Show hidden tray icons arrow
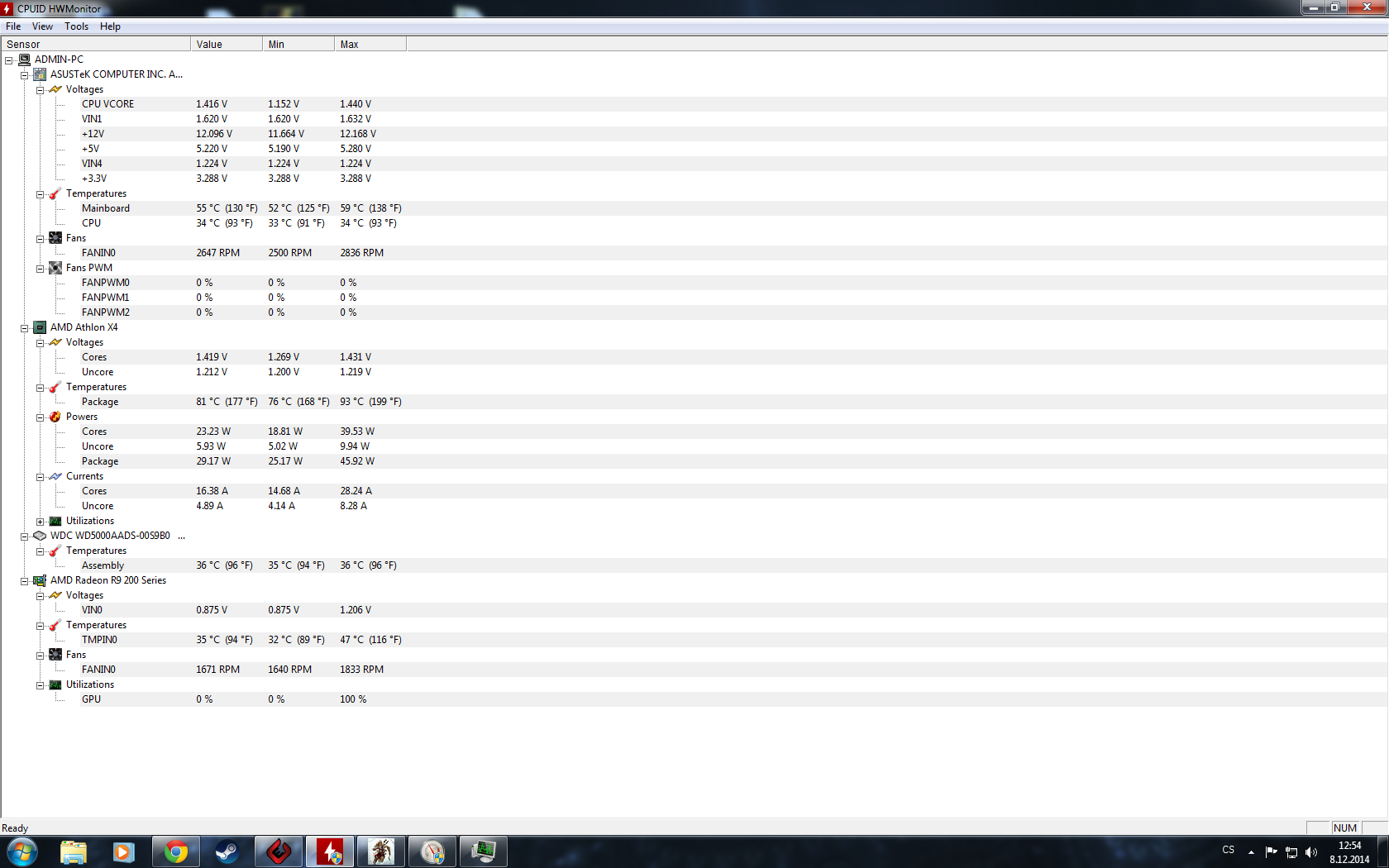1389x868 pixels. point(1251,852)
